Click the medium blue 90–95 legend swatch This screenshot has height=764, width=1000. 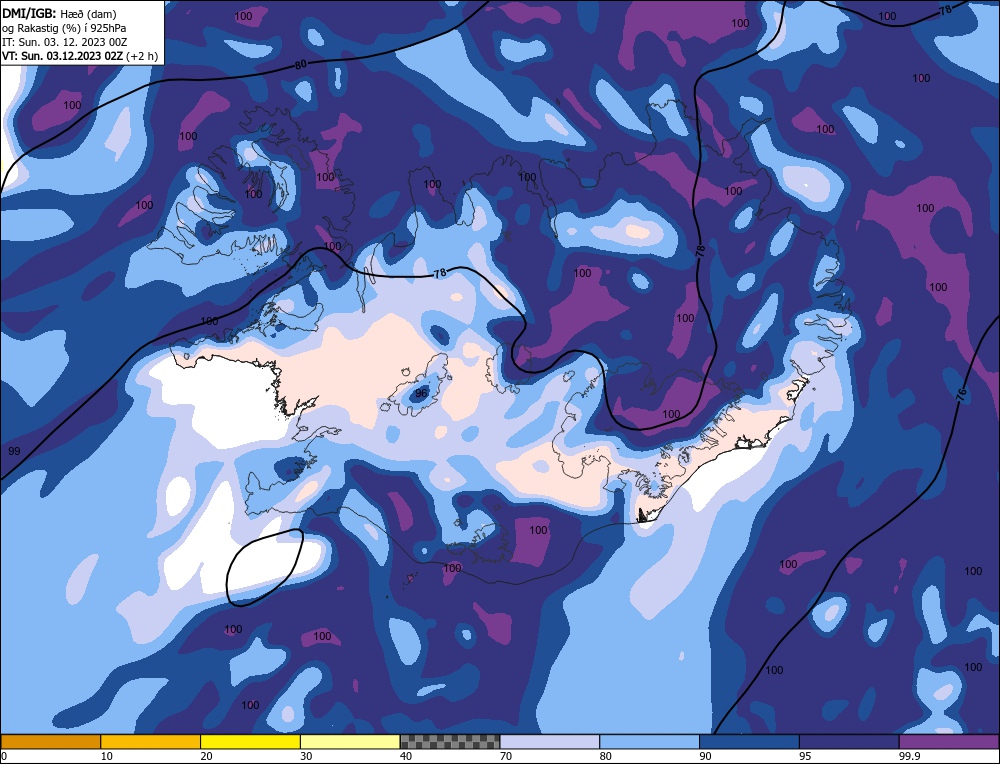pos(749,741)
